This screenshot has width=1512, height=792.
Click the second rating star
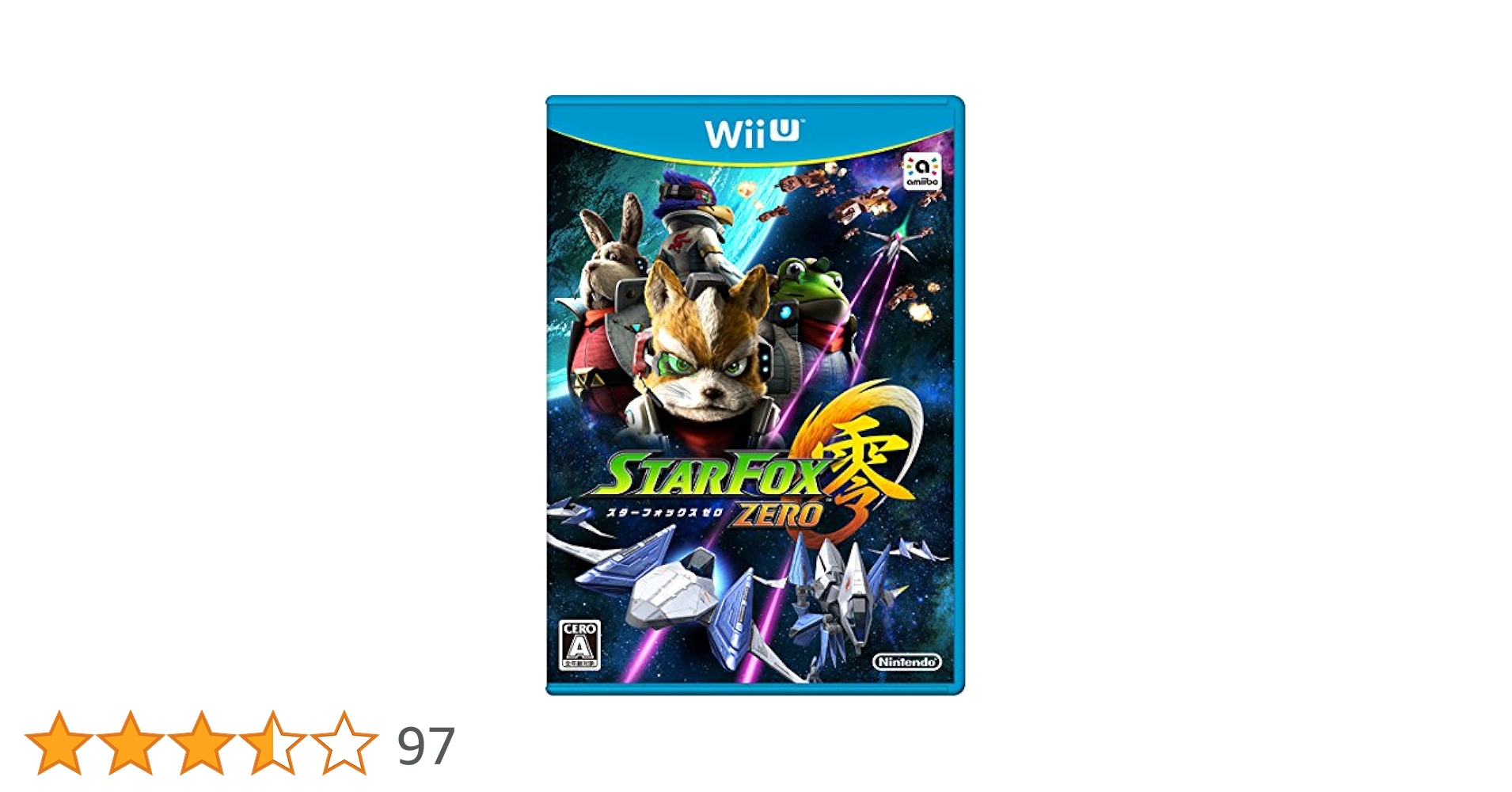tap(130, 743)
